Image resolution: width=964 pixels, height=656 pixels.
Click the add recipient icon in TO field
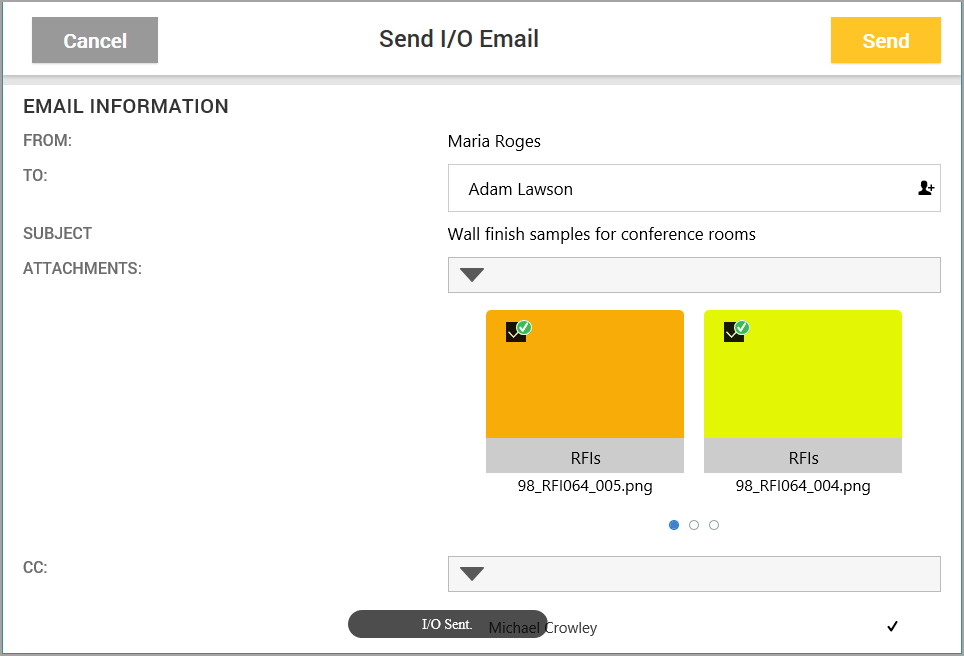(x=925, y=188)
